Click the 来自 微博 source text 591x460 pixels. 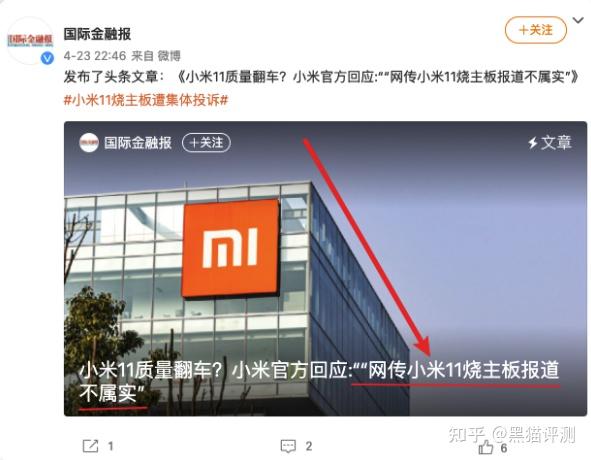[156, 56]
